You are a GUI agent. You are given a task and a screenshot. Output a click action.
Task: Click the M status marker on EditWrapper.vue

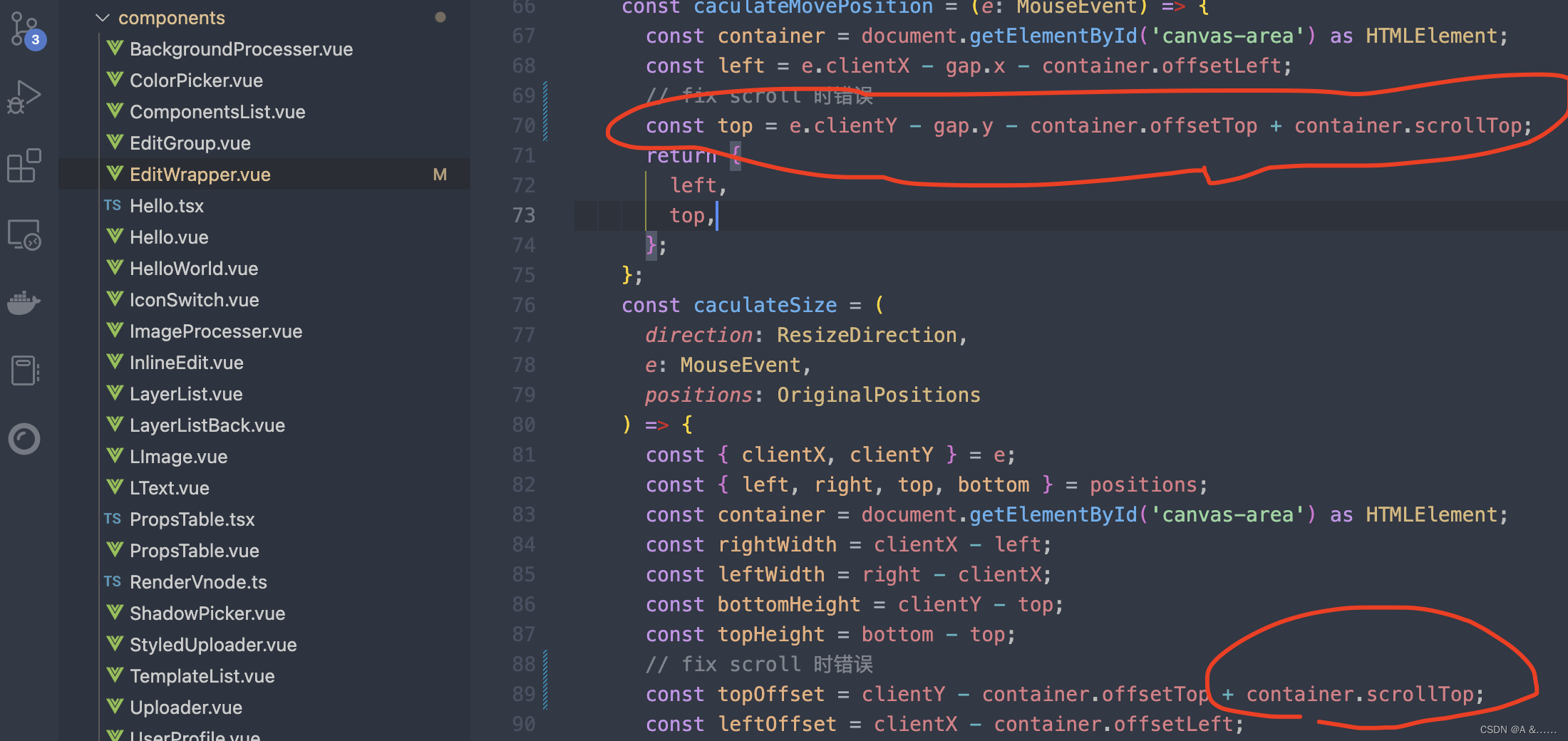440,175
